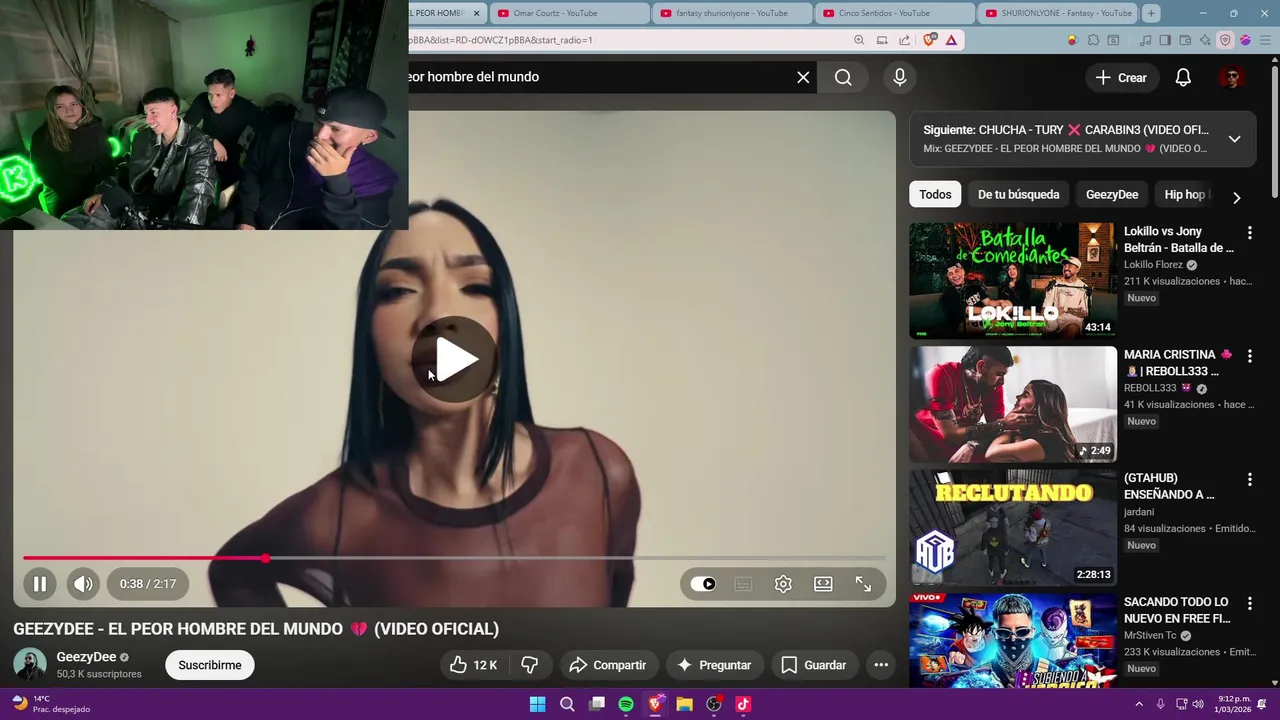The image size is (1280, 720).
Task: Subscribe with the Suscribirme button
Action: [210, 665]
